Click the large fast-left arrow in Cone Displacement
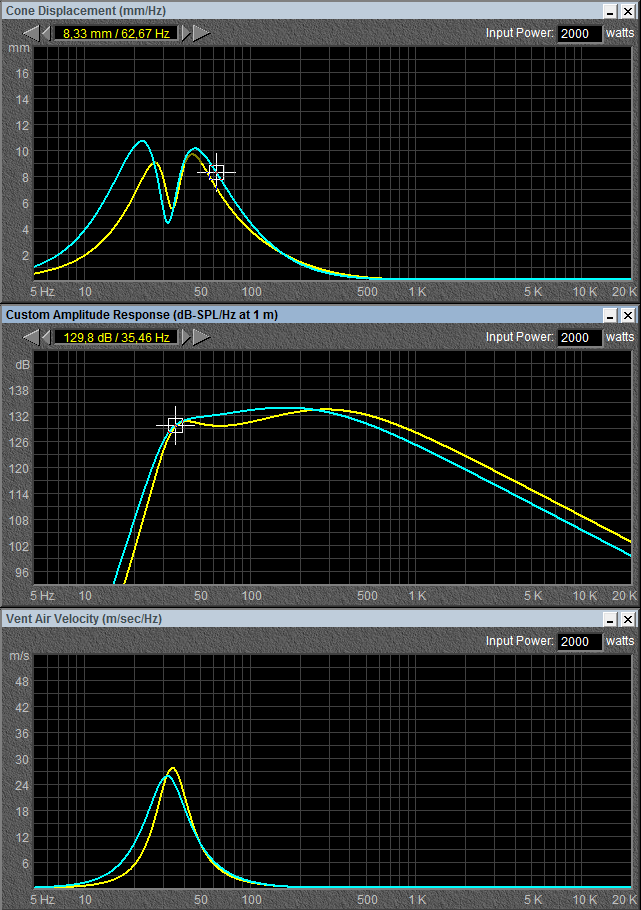 (31, 33)
